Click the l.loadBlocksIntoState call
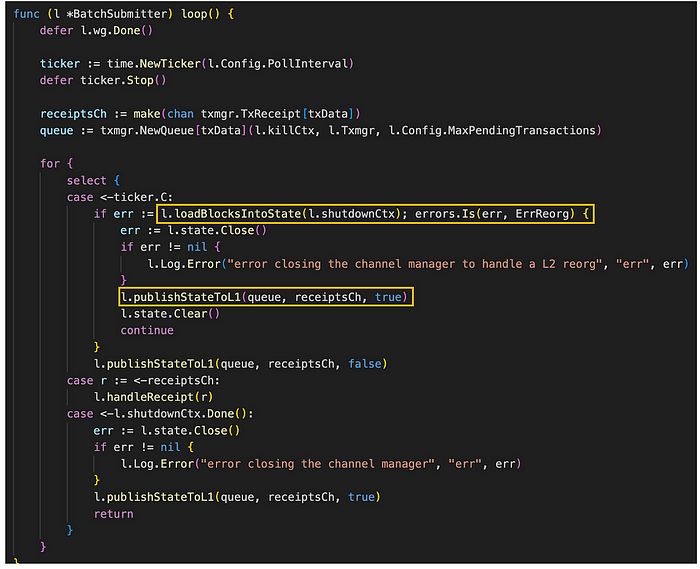Screen dimensions: 700x569 [x=281, y=214]
